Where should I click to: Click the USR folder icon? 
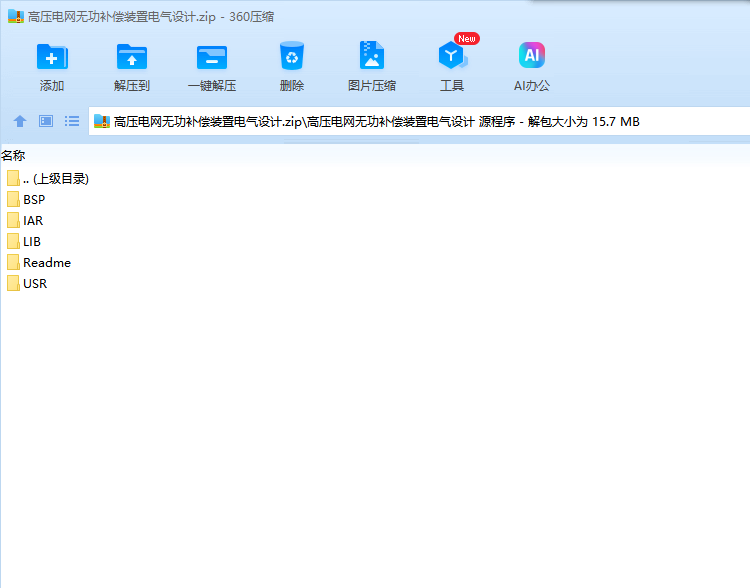pyautogui.click(x=13, y=284)
